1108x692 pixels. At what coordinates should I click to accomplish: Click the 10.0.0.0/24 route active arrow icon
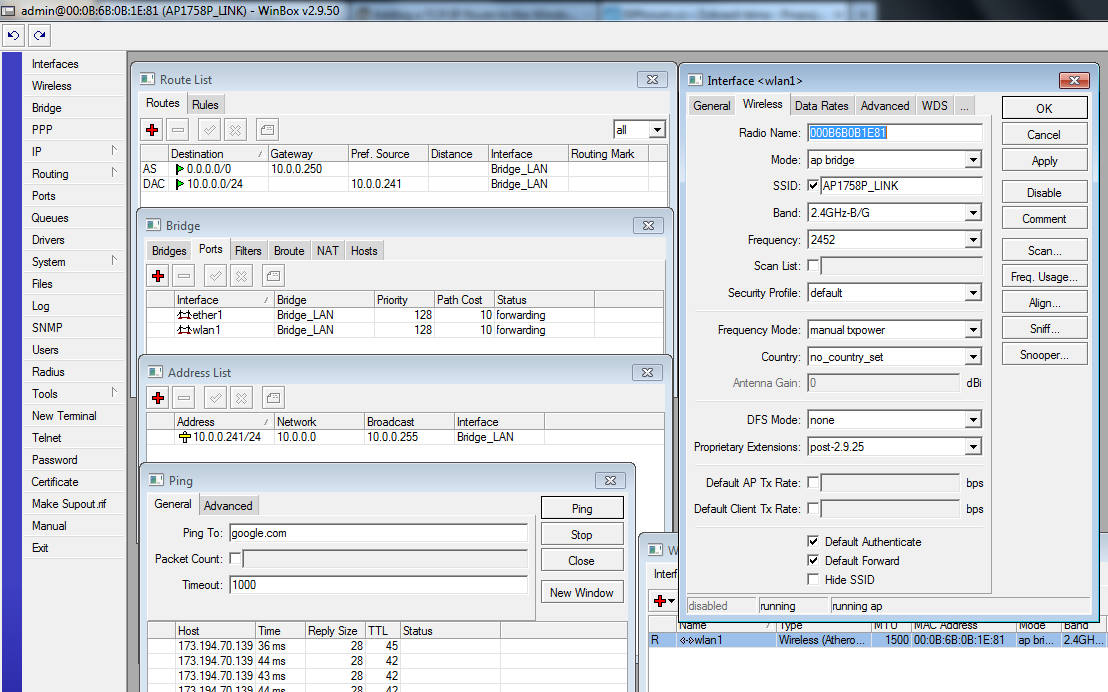coord(179,184)
